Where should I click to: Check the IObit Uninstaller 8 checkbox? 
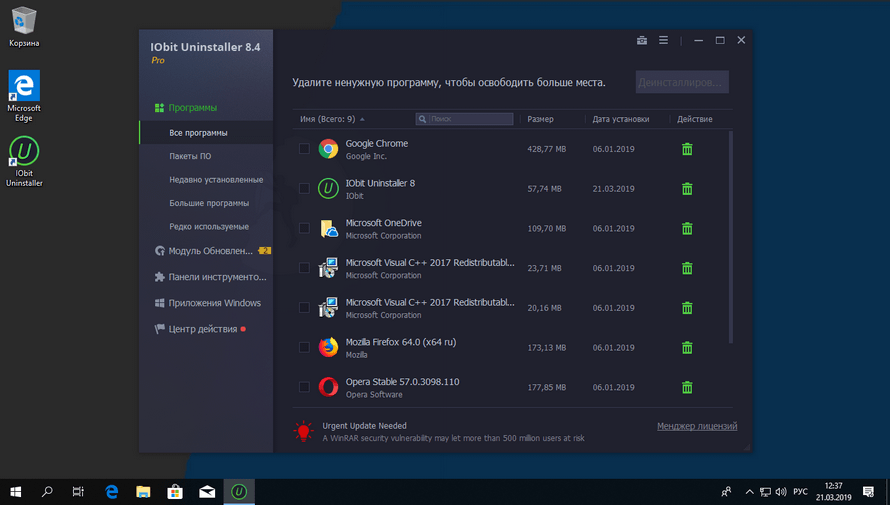(304, 188)
